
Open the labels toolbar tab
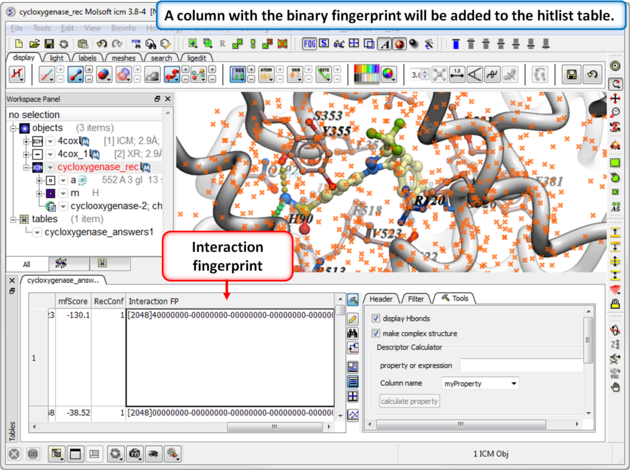coord(88,58)
